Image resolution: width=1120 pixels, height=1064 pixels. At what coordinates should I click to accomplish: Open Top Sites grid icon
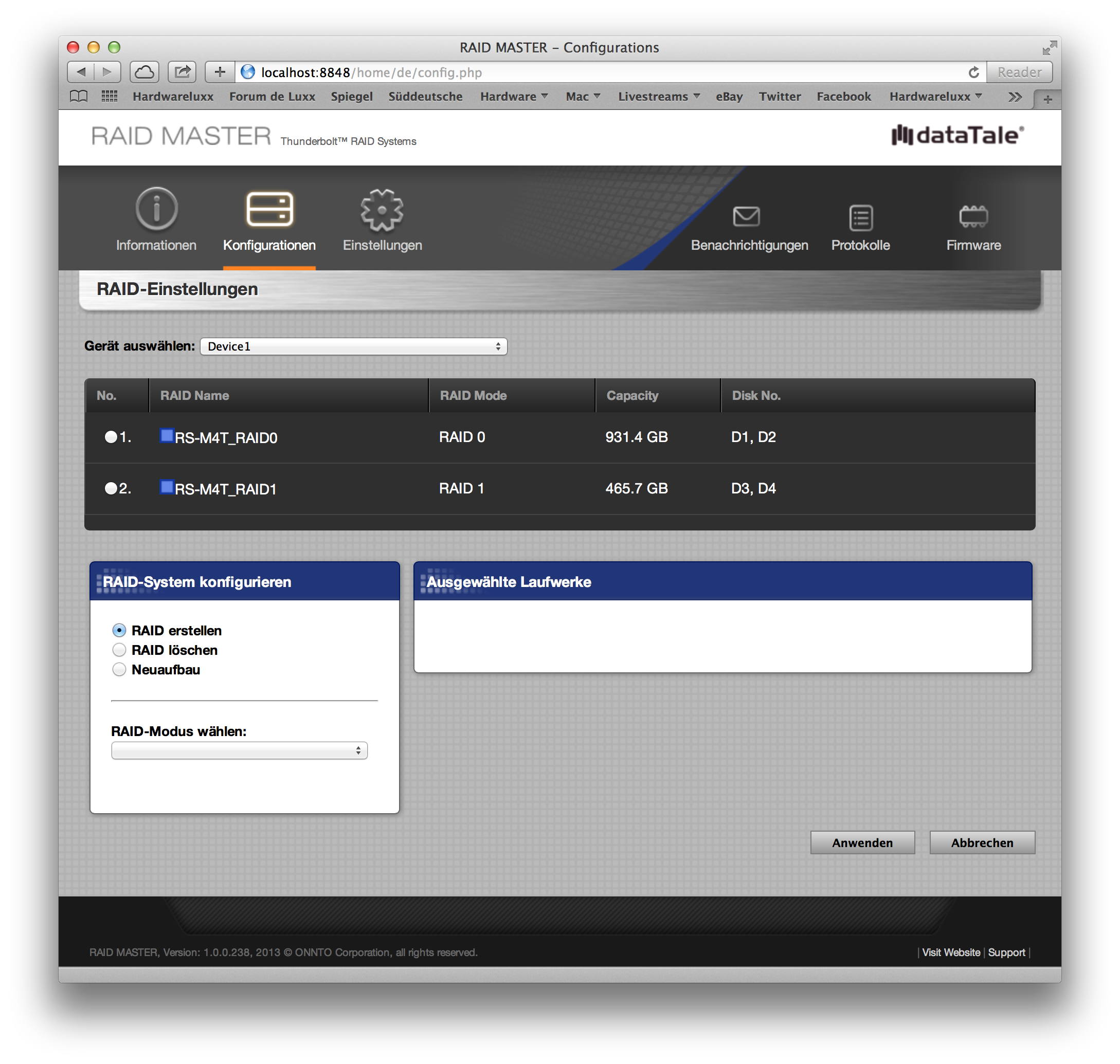coord(109,96)
